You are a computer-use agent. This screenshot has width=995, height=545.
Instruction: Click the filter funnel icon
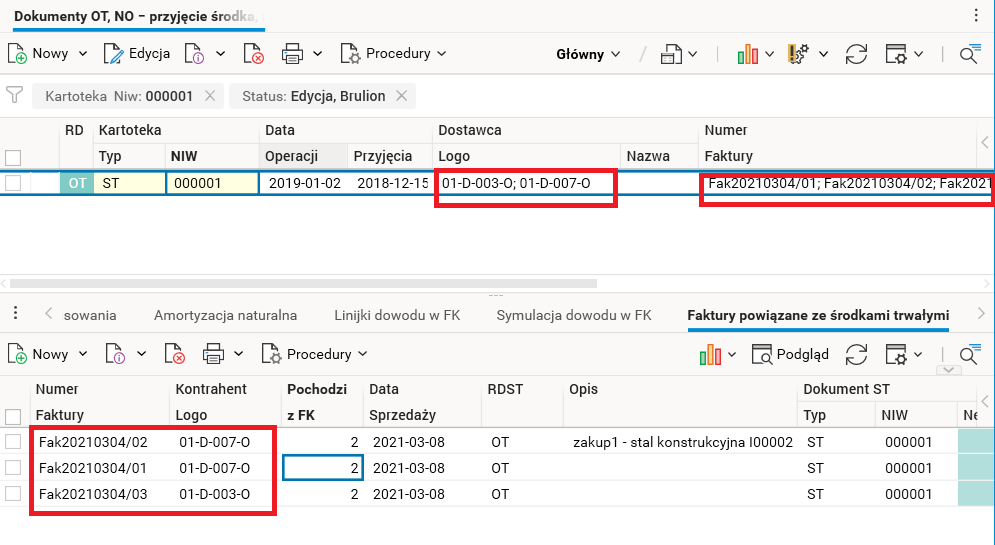click(14, 95)
